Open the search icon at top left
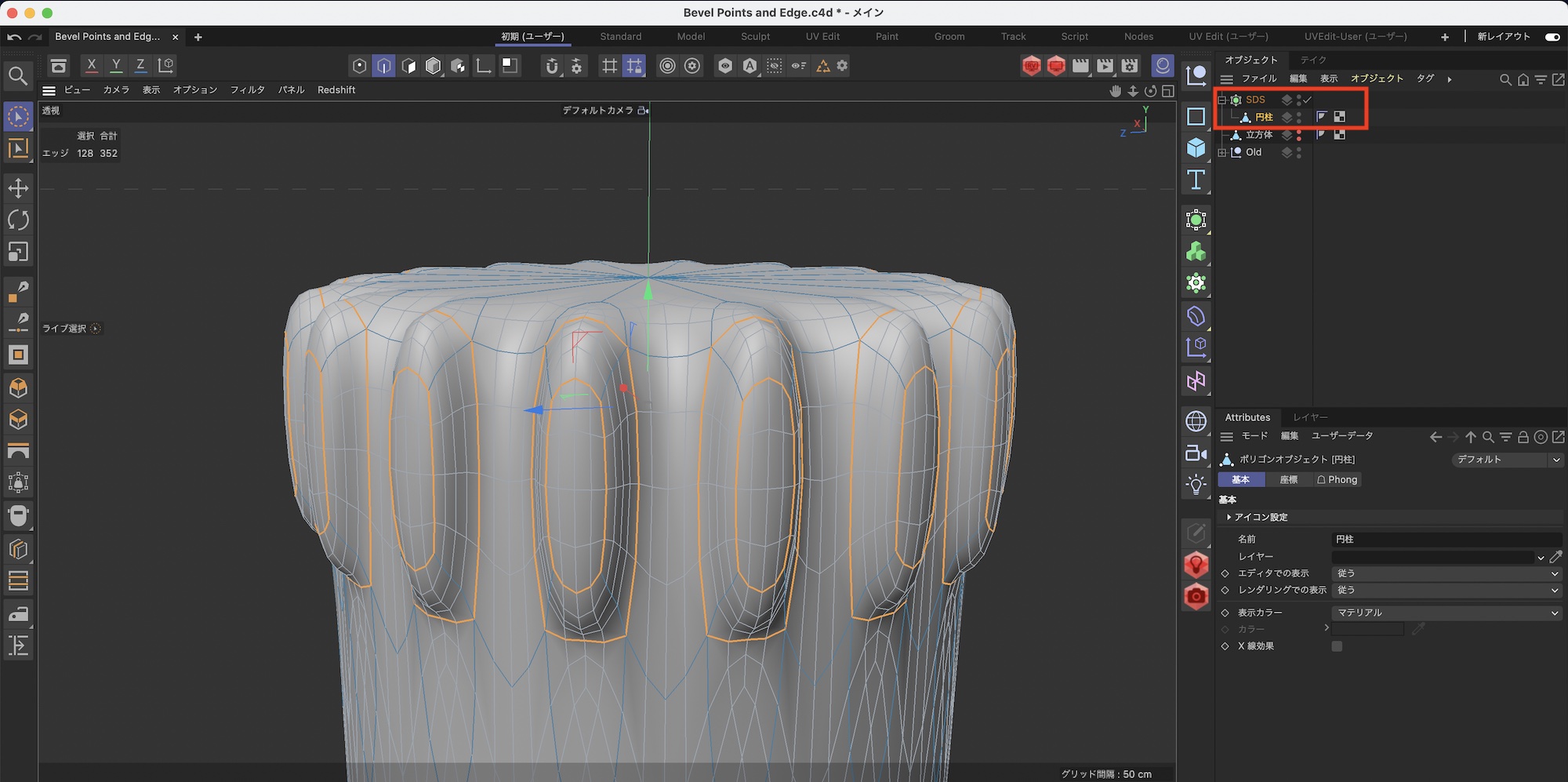 coord(18,76)
